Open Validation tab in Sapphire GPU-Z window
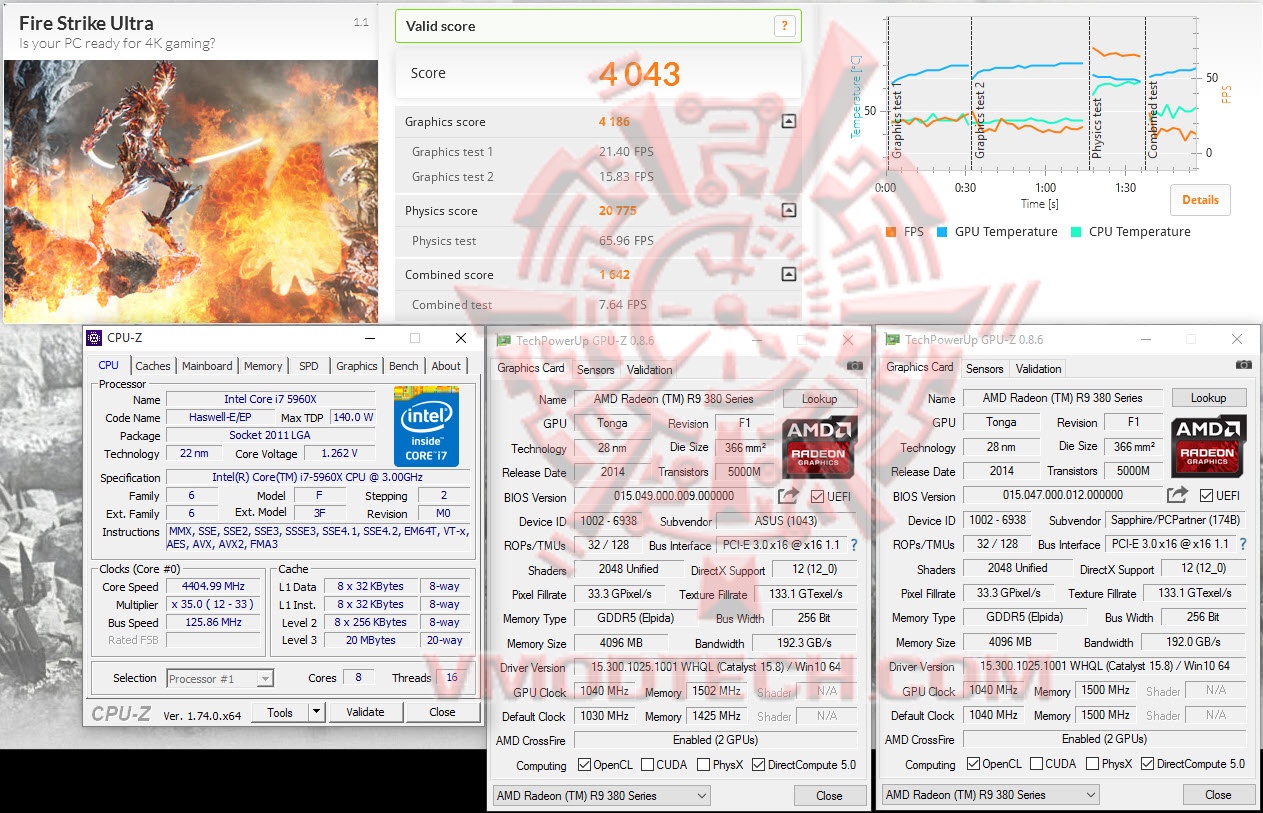This screenshot has width=1263, height=813. tap(1039, 368)
